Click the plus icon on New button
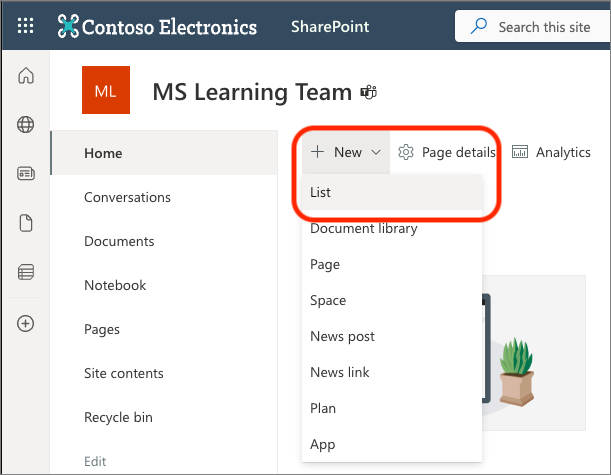The height and width of the screenshot is (475, 611). click(318, 152)
